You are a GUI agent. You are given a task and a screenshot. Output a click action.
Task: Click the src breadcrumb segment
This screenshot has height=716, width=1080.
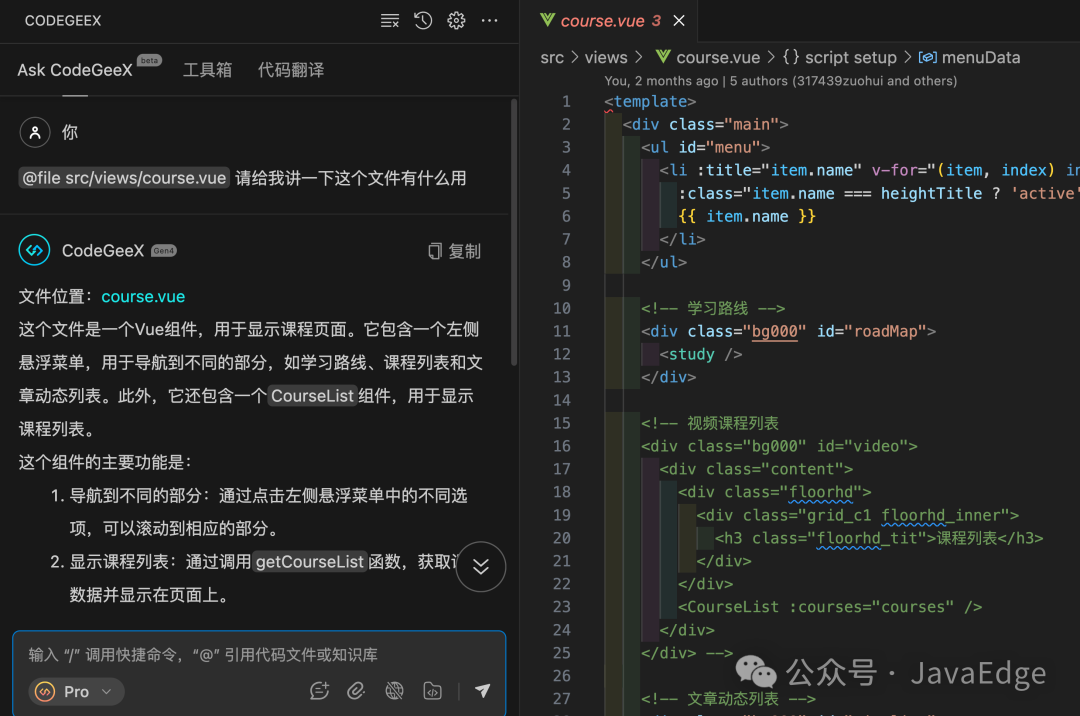click(x=552, y=57)
